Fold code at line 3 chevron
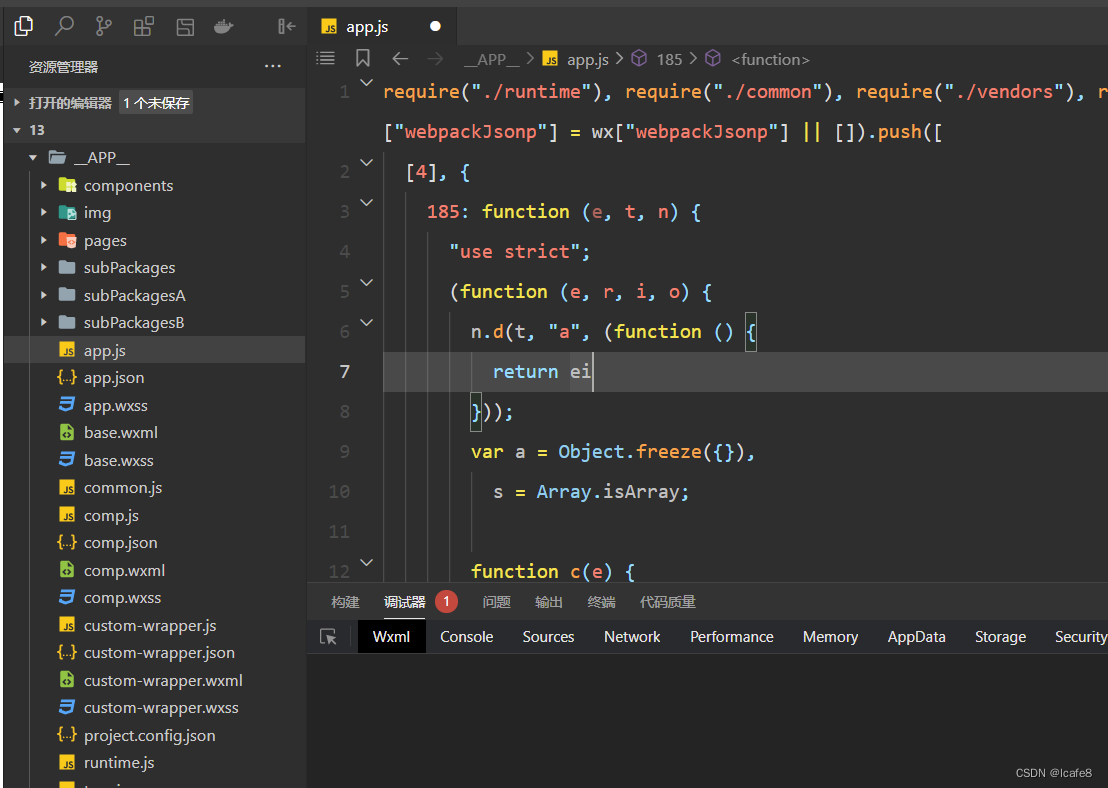Viewport: 1108px width, 788px height. point(367,203)
